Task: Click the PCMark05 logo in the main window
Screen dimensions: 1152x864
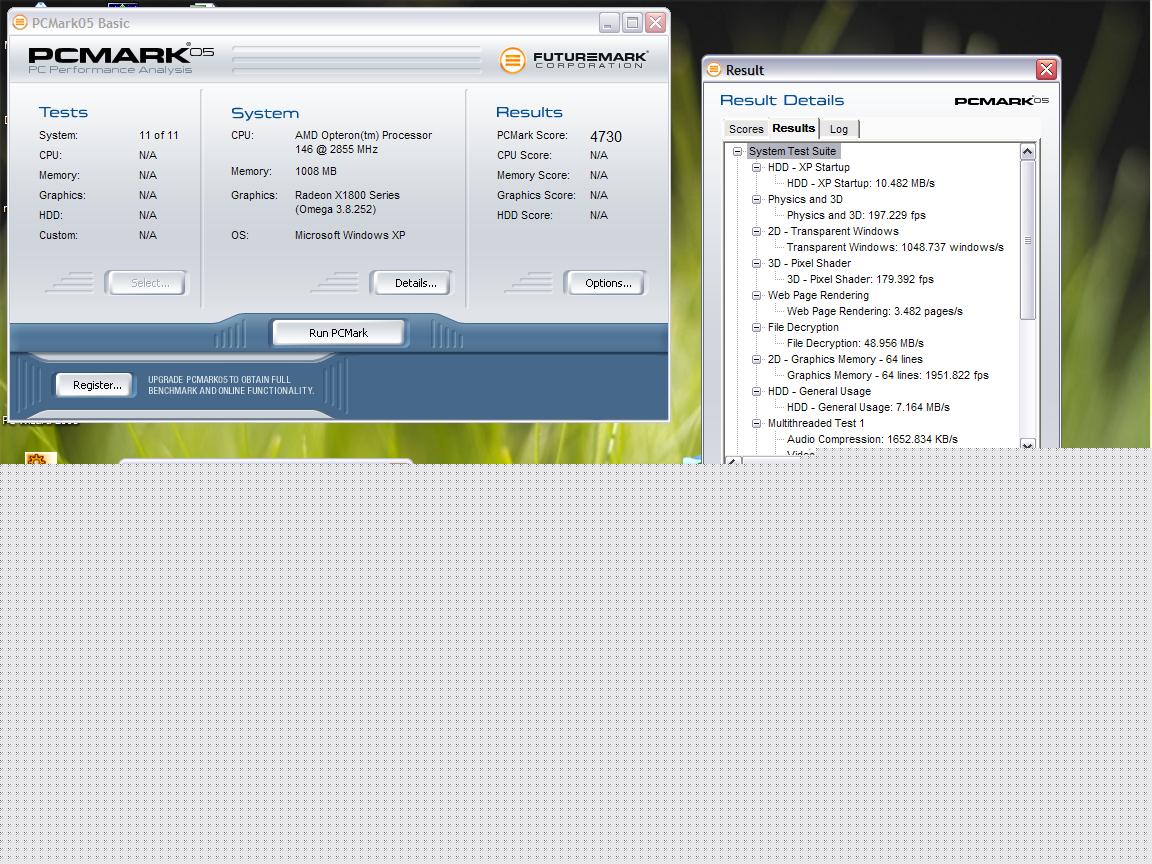Action: tap(120, 59)
